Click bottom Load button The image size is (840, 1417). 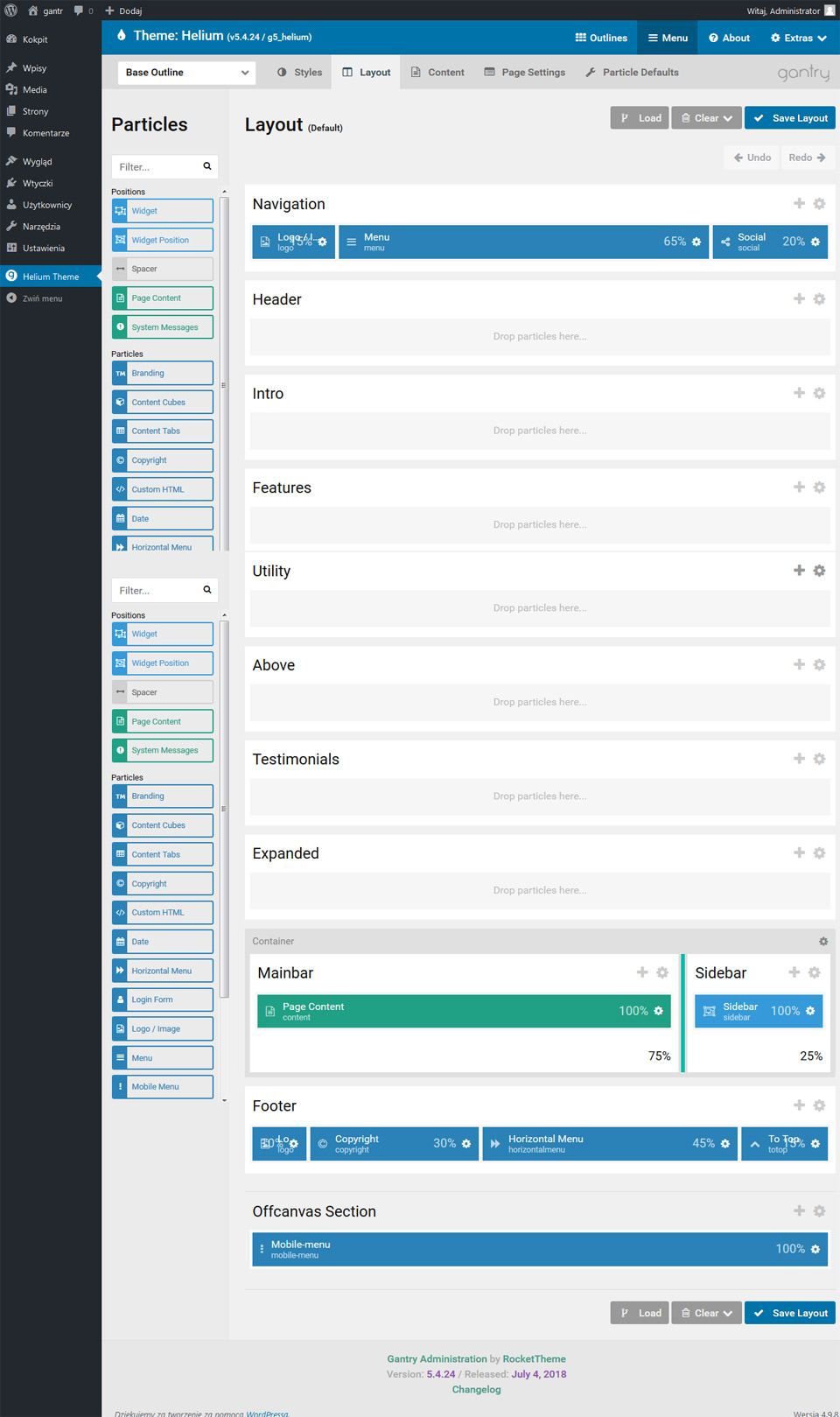(x=640, y=1313)
